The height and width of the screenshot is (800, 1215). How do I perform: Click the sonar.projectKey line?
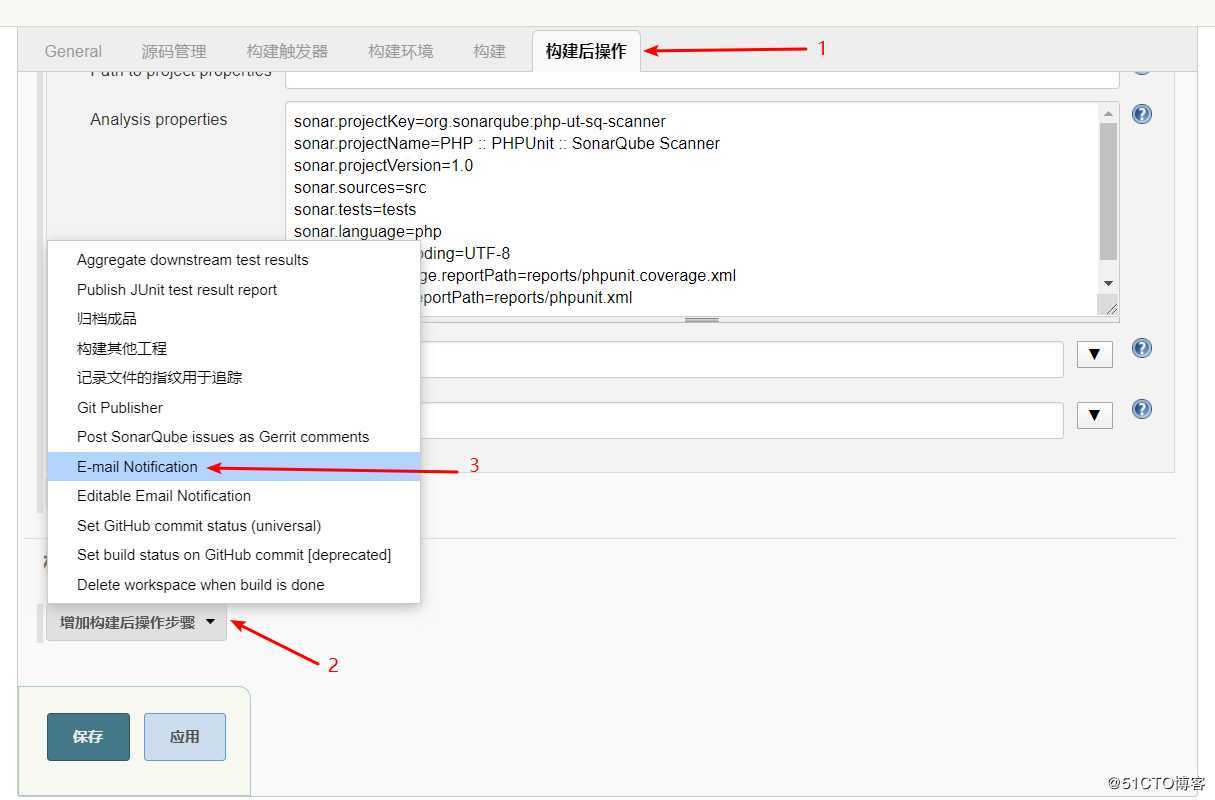tap(480, 121)
